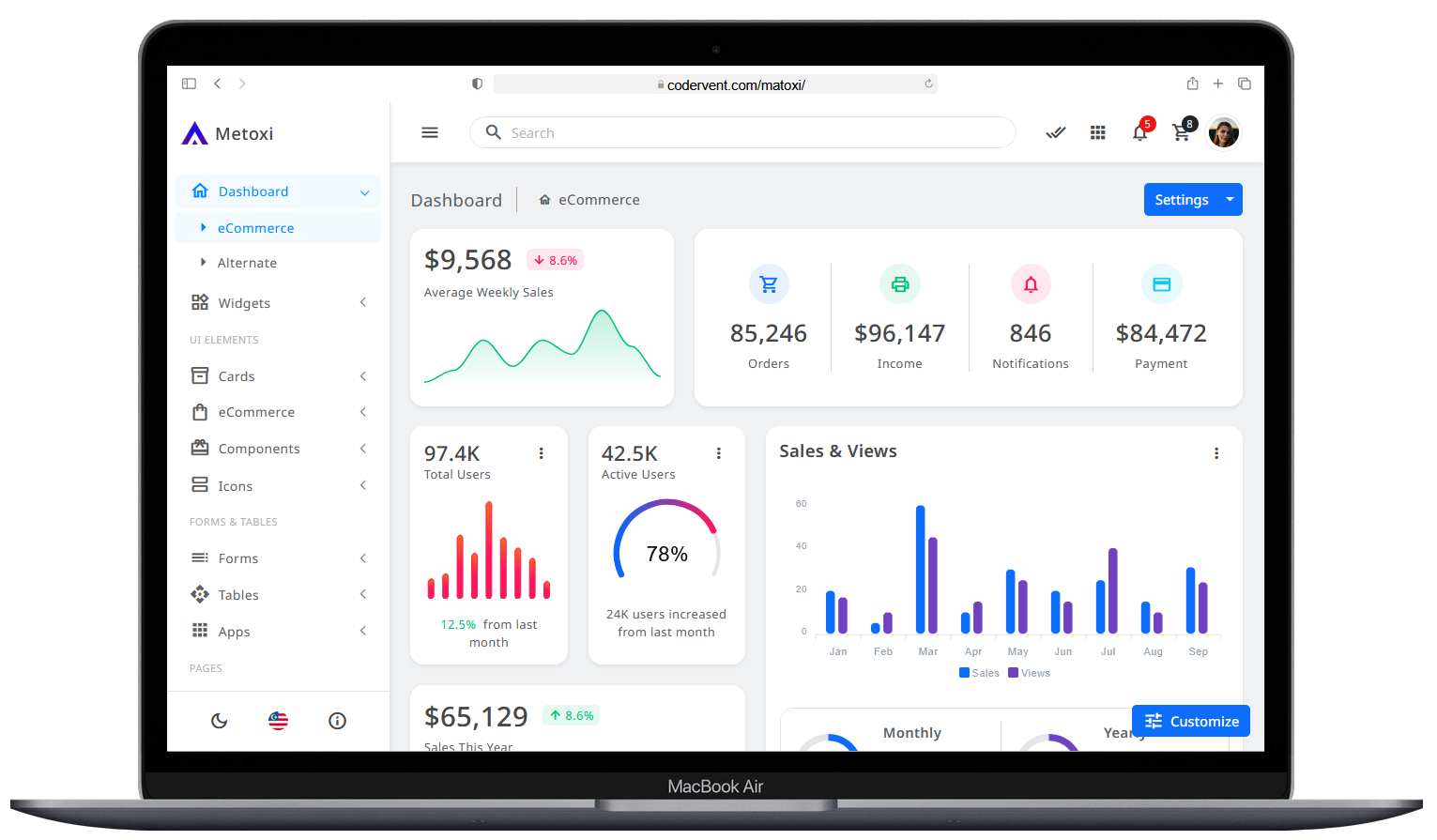Image resolution: width=1437 pixels, height=840 pixels.
Task: Click the Orders cart icon
Action: tap(769, 284)
